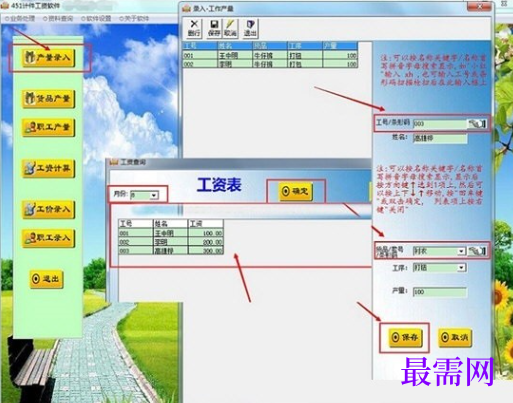Click the 姓名 field in the entry panel
The width and height of the screenshot is (513, 403).
click(440, 138)
